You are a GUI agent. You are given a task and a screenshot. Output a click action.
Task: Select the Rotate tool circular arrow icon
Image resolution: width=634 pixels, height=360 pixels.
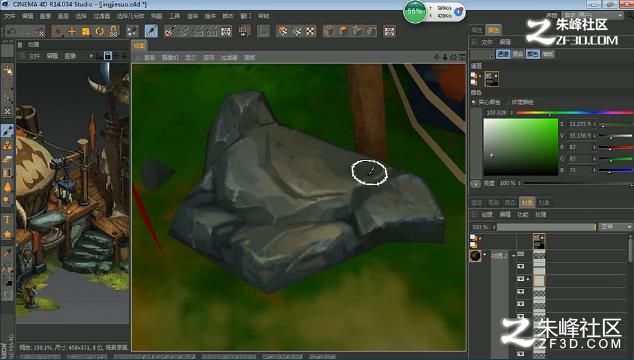pyautogui.click(x=99, y=31)
